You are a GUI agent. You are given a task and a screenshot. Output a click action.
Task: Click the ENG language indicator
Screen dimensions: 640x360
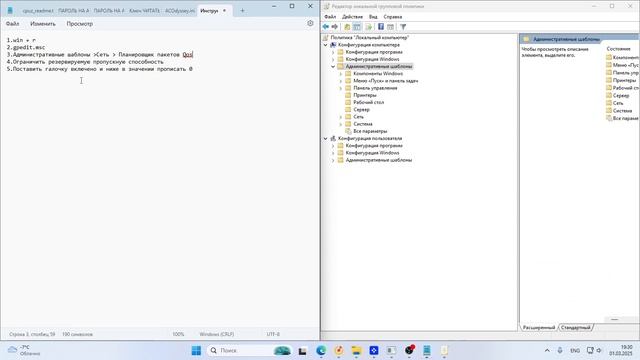tap(575, 351)
